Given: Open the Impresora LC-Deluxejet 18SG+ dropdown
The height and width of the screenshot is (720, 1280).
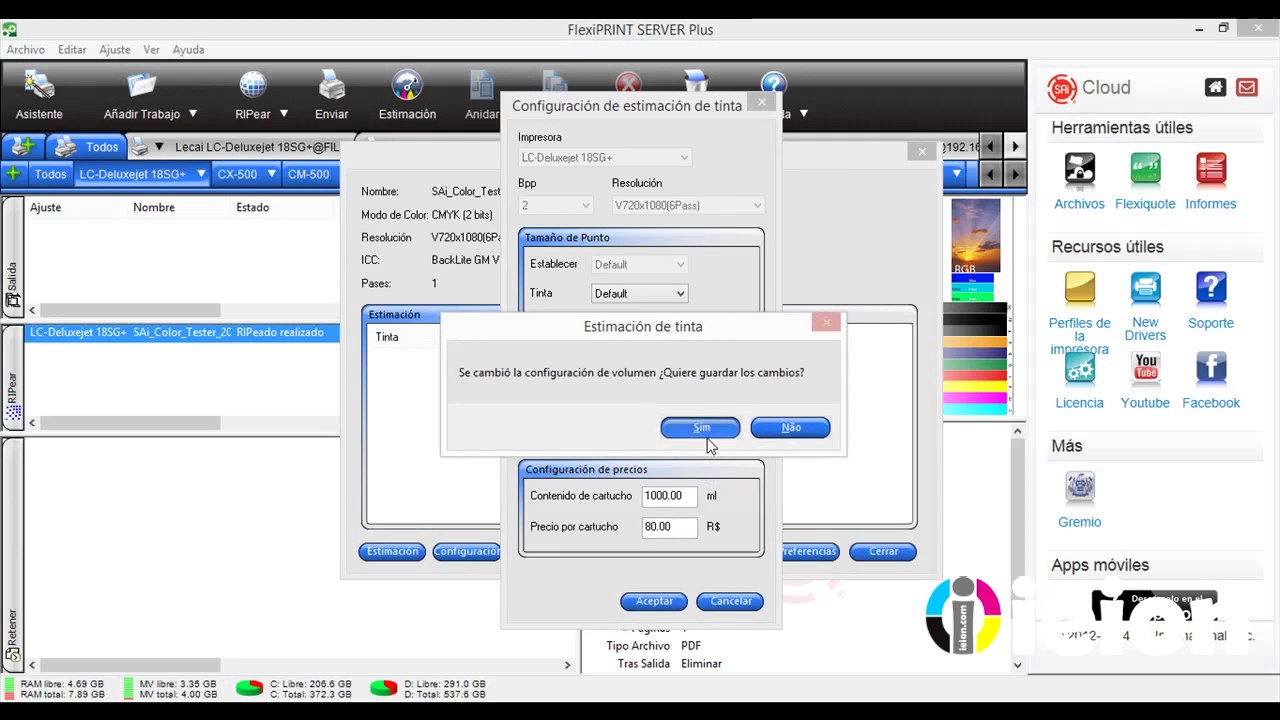Looking at the screenshot, I should (604, 157).
